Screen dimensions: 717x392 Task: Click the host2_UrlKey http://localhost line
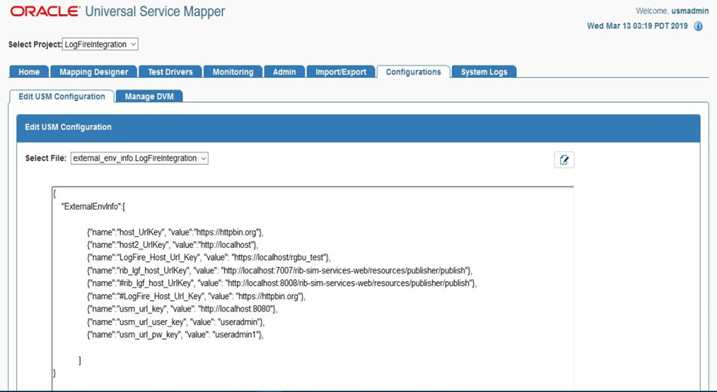tap(173, 245)
